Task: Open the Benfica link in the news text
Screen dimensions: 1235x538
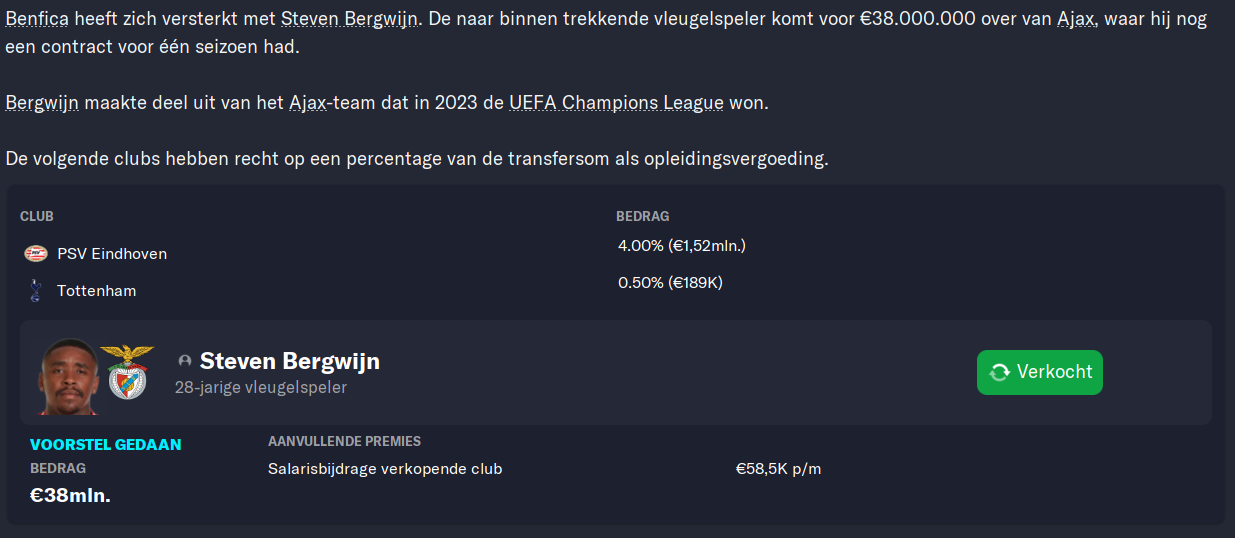Action: pyautogui.click(x=36, y=19)
